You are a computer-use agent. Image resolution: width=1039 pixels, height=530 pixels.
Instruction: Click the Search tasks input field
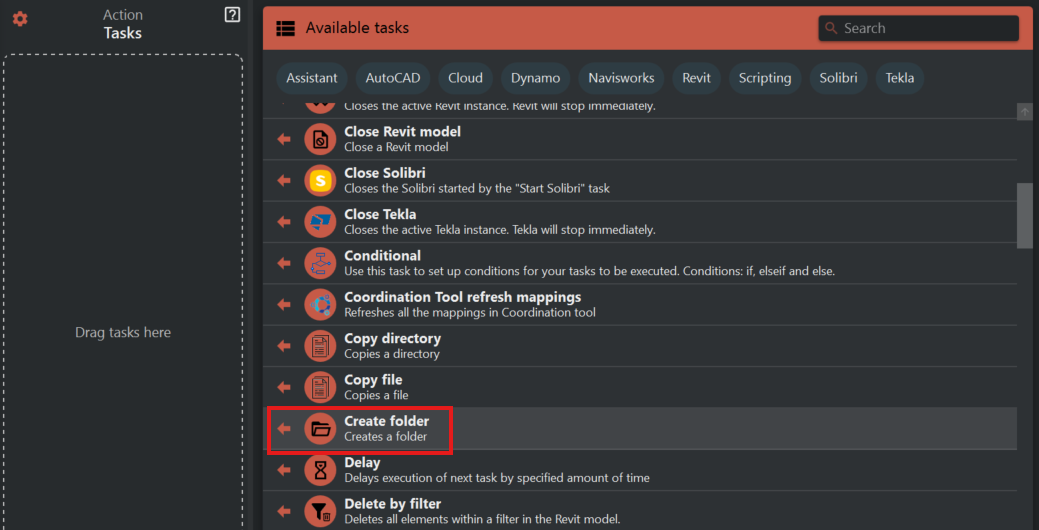click(918, 28)
